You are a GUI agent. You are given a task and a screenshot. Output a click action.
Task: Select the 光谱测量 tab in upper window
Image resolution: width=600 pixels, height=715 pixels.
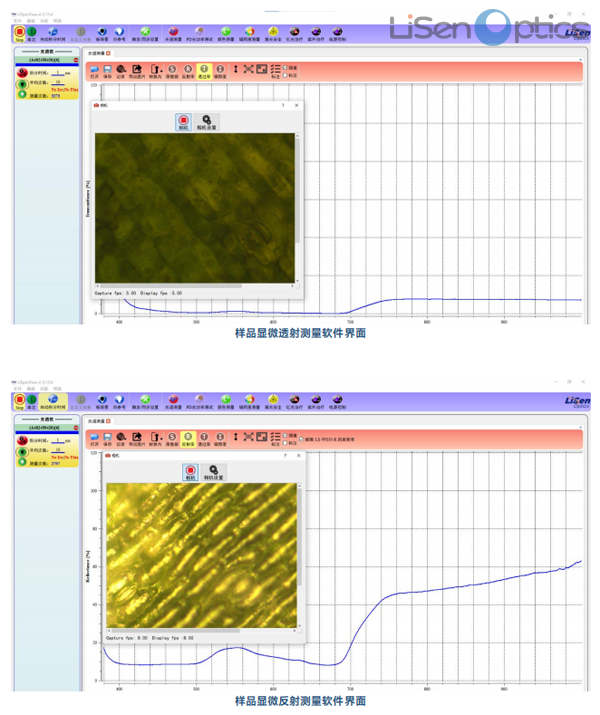coord(96,53)
